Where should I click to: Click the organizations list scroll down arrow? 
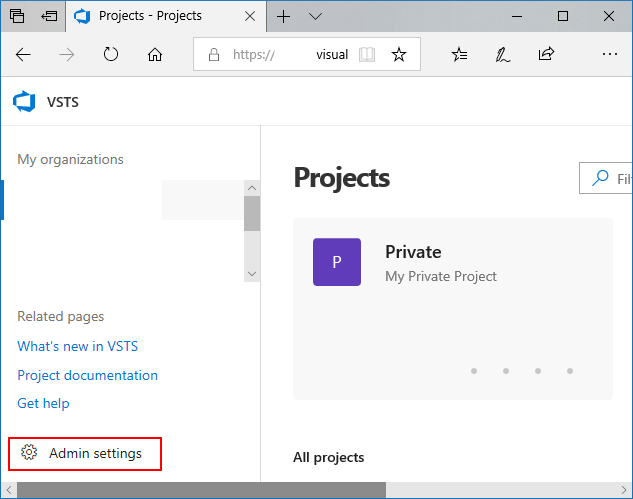point(252,274)
